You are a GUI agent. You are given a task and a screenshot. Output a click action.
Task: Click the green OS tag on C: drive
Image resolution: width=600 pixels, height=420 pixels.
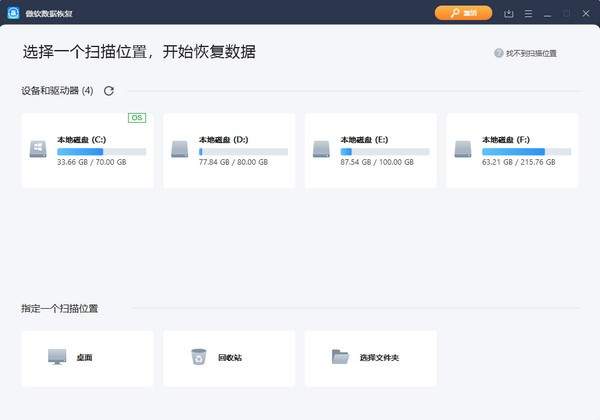point(137,118)
